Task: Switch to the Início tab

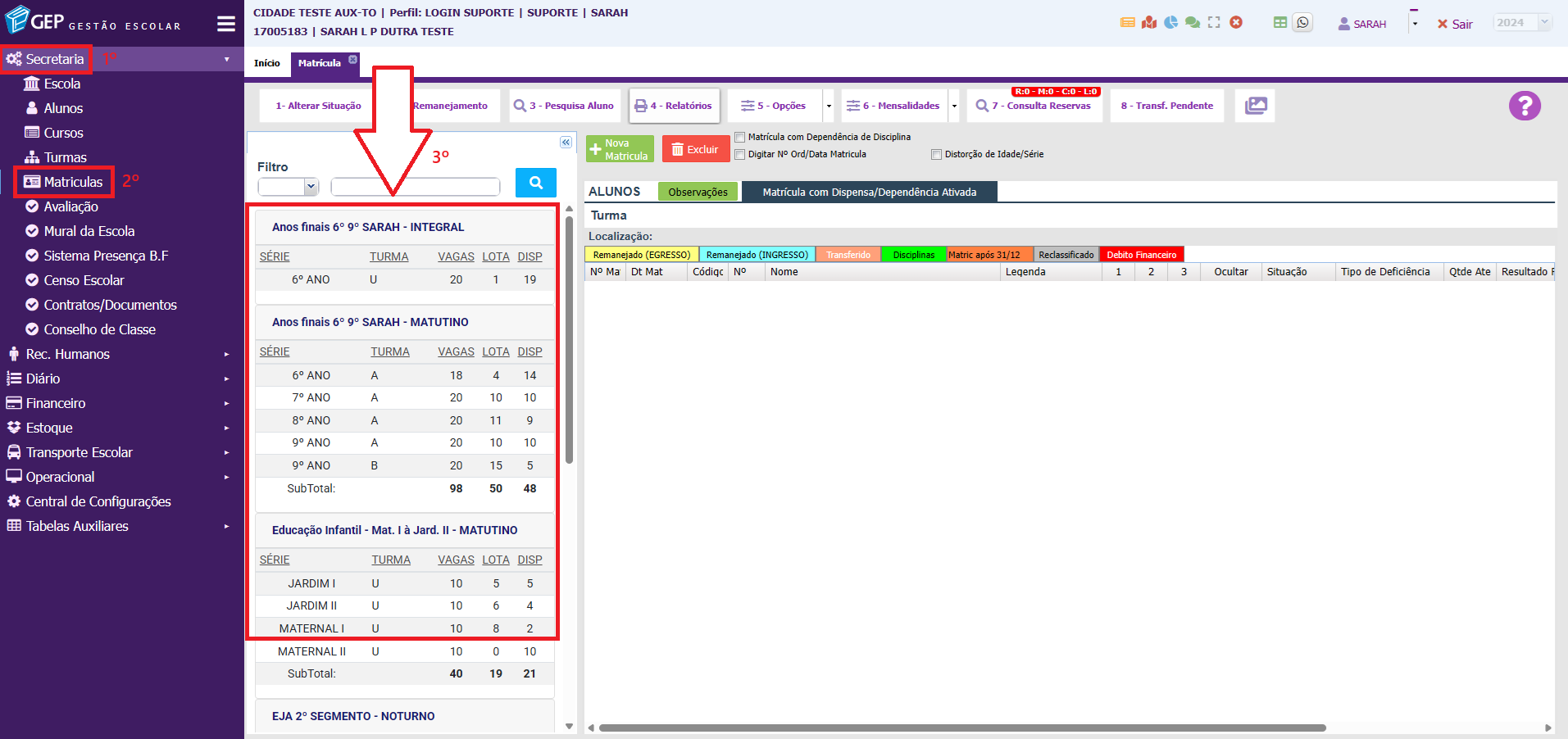Action: [267, 63]
